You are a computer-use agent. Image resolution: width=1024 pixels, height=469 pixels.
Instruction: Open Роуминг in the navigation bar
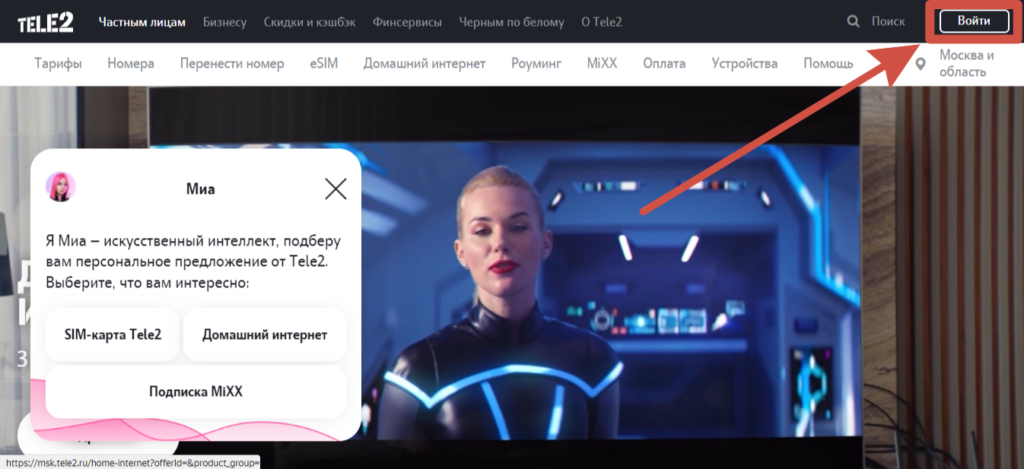536,64
